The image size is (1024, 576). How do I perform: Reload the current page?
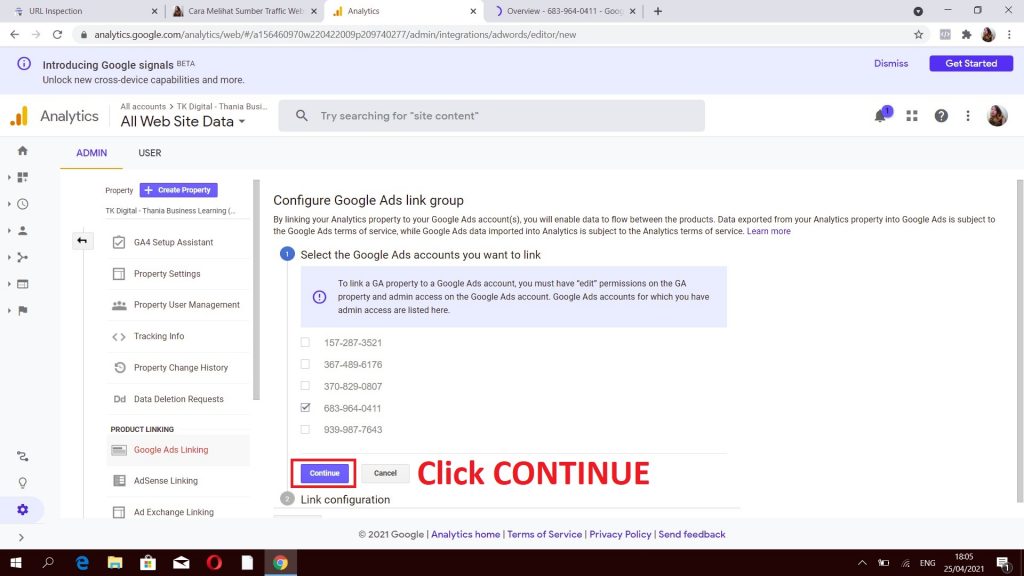tap(57, 35)
